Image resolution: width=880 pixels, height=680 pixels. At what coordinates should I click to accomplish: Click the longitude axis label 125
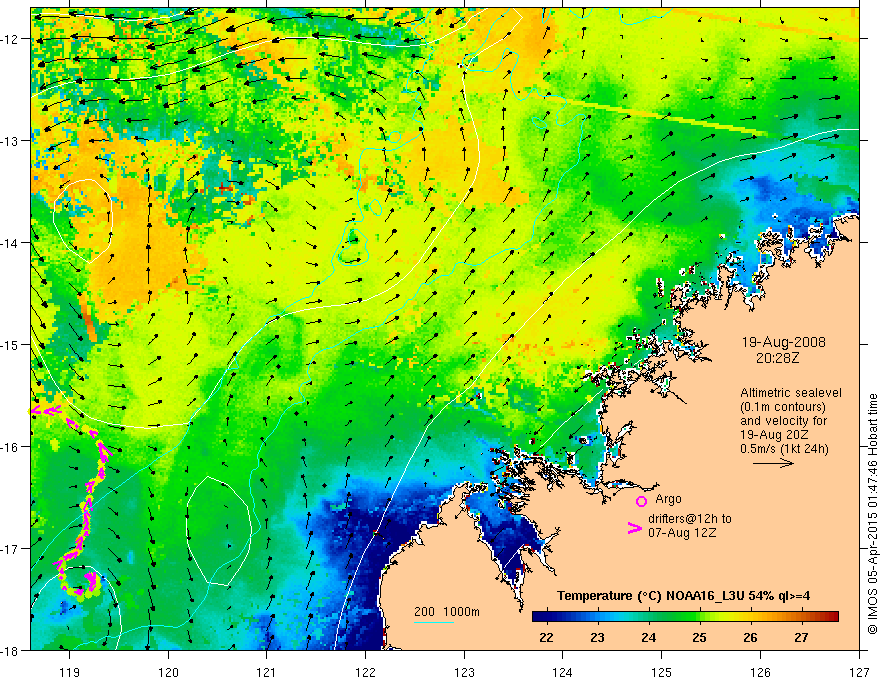pos(662,672)
